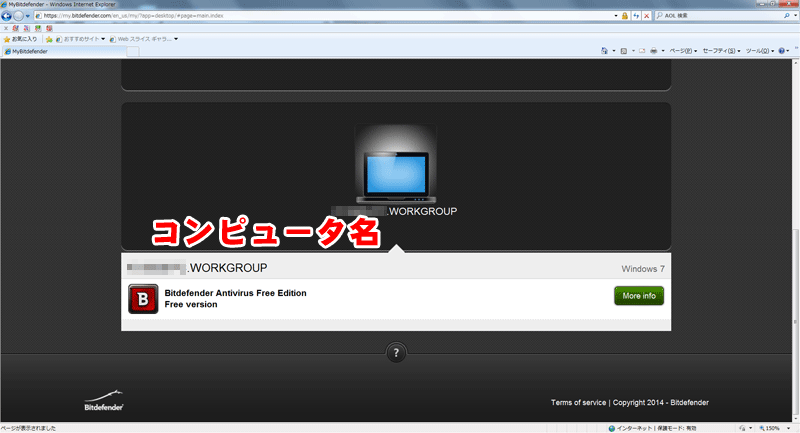
Task: Click the add to favorites bar star icon
Action: [x=49, y=39]
